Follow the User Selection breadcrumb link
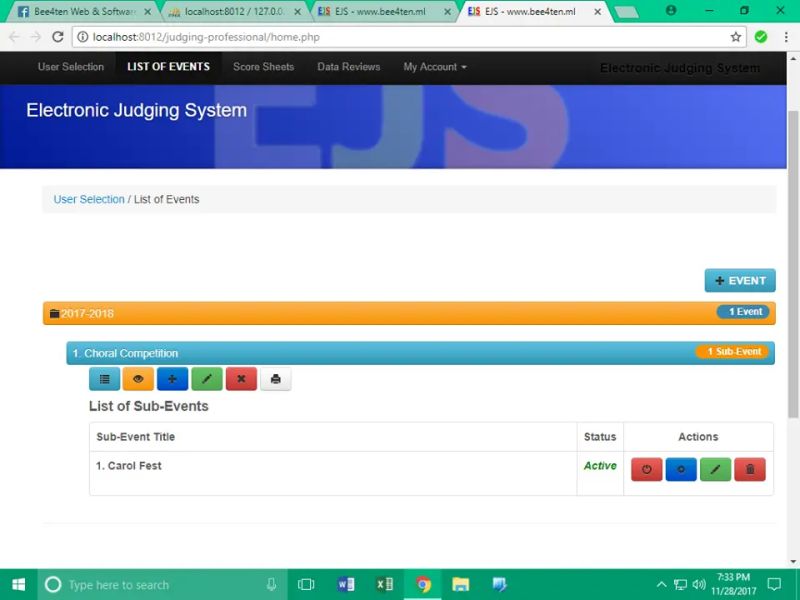Image resolution: width=800 pixels, height=600 pixels. tap(88, 200)
